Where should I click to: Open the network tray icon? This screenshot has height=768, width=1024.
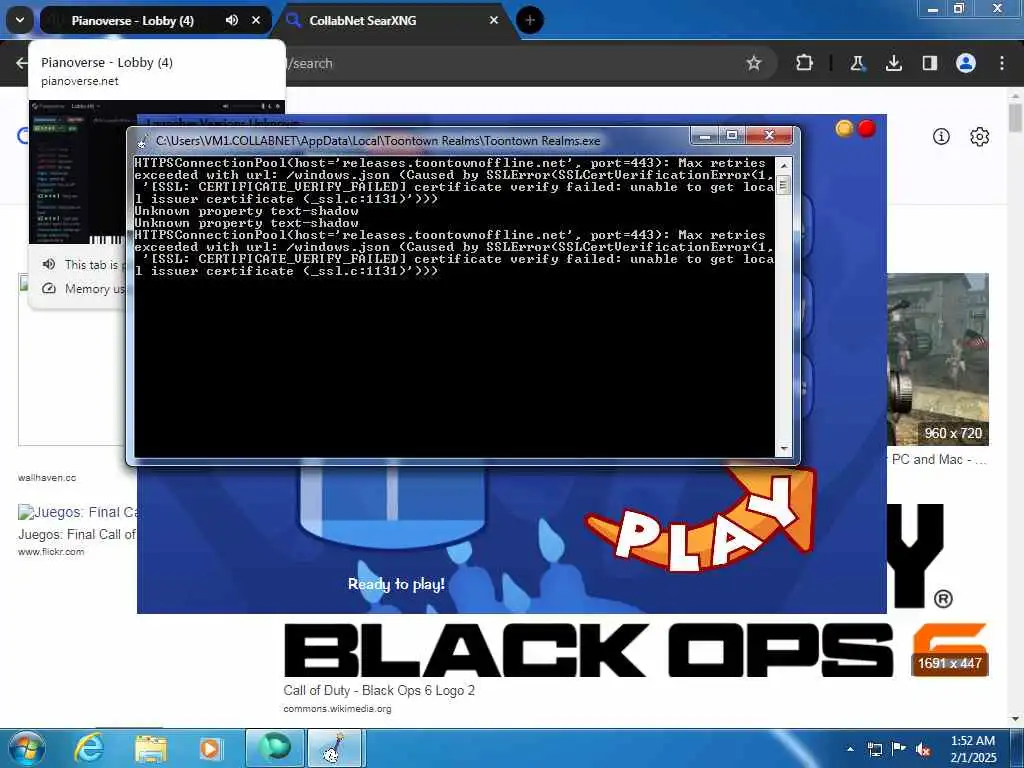click(x=874, y=749)
